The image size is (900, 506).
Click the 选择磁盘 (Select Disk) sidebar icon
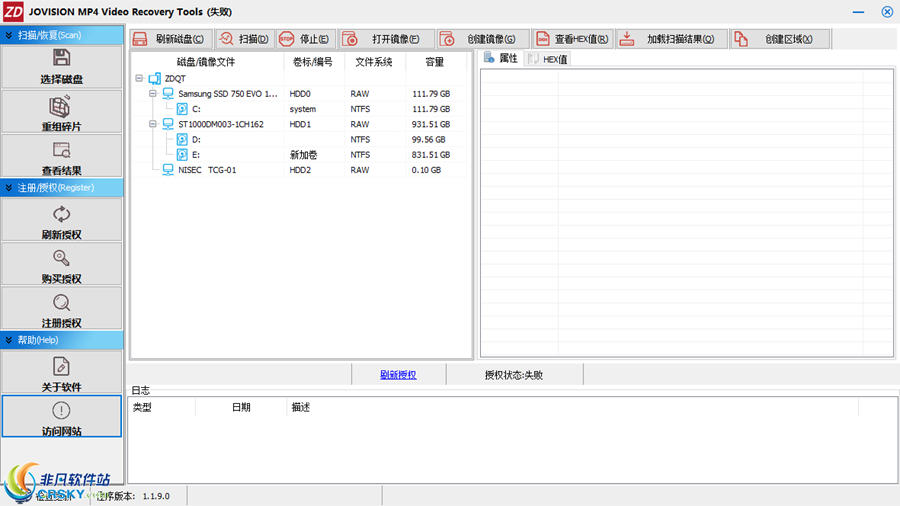[61, 67]
